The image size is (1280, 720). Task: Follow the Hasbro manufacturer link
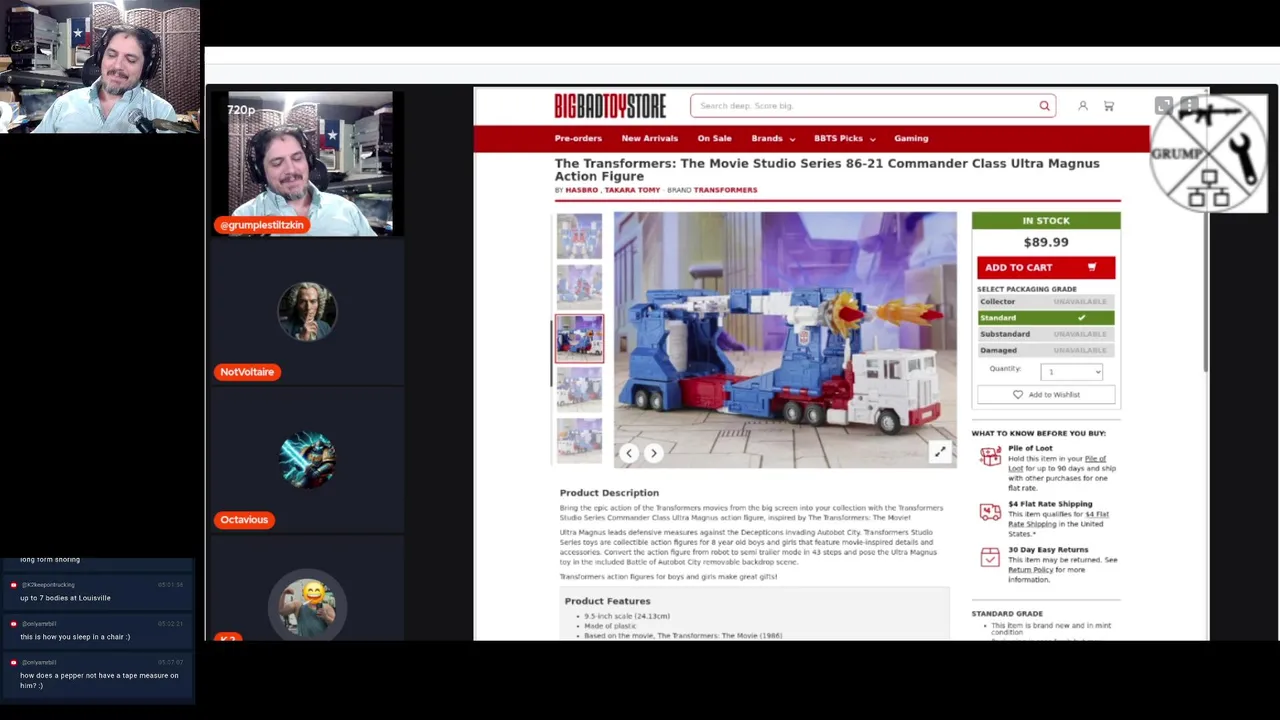[x=581, y=190]
